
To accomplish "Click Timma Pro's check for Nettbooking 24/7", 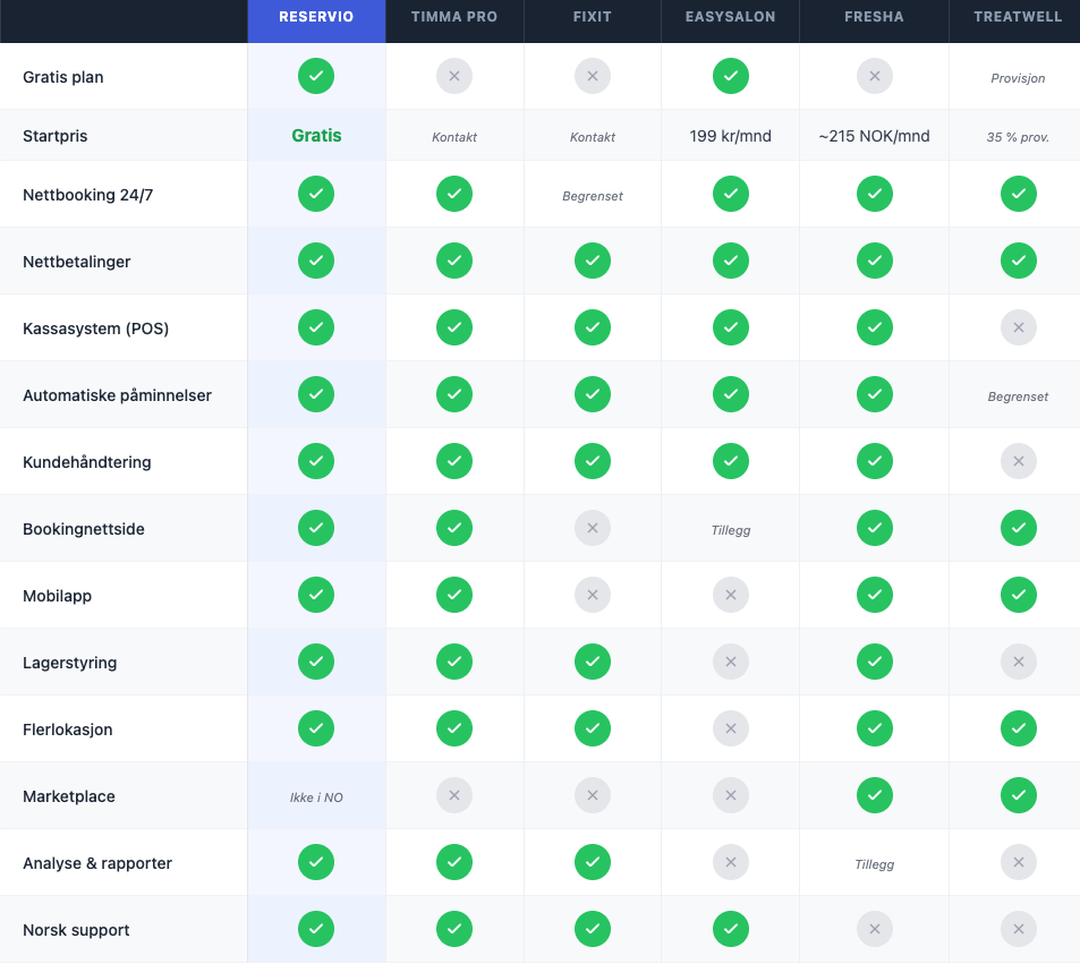I will tap(454, 193).
